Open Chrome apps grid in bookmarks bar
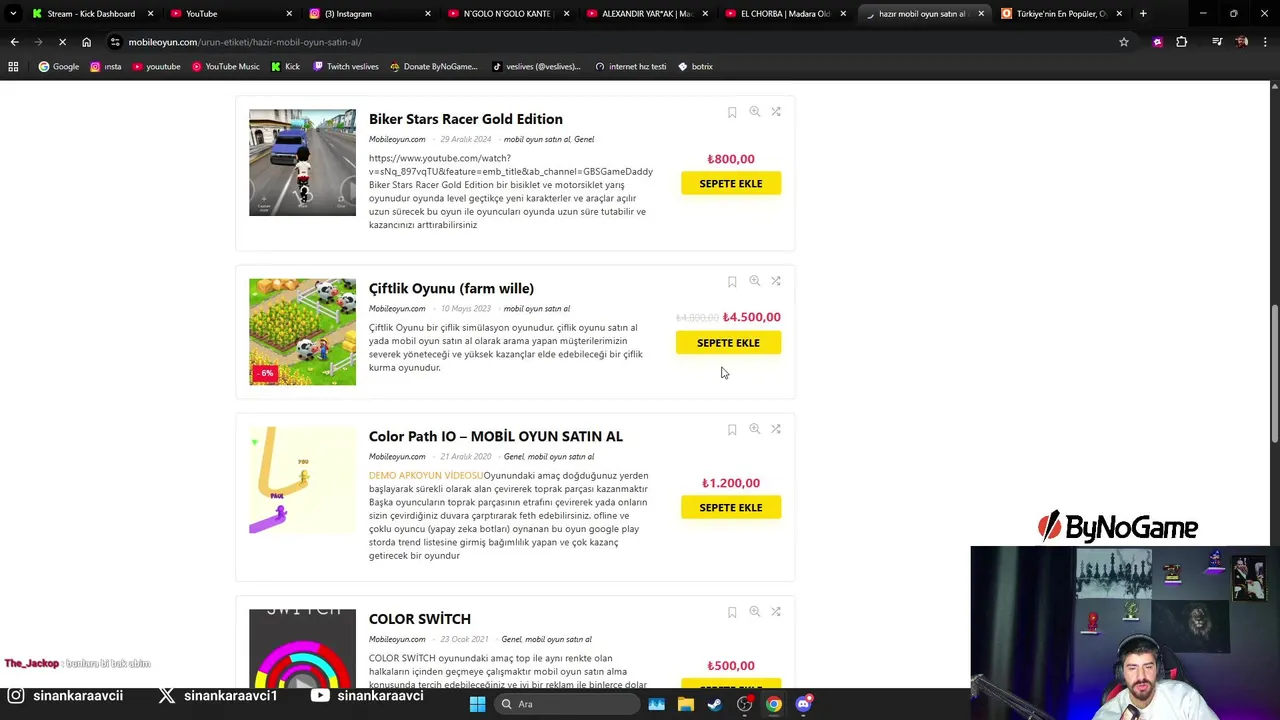Image resolution: width=1280 pixels, height=720 pixels. tap(13, 66)
